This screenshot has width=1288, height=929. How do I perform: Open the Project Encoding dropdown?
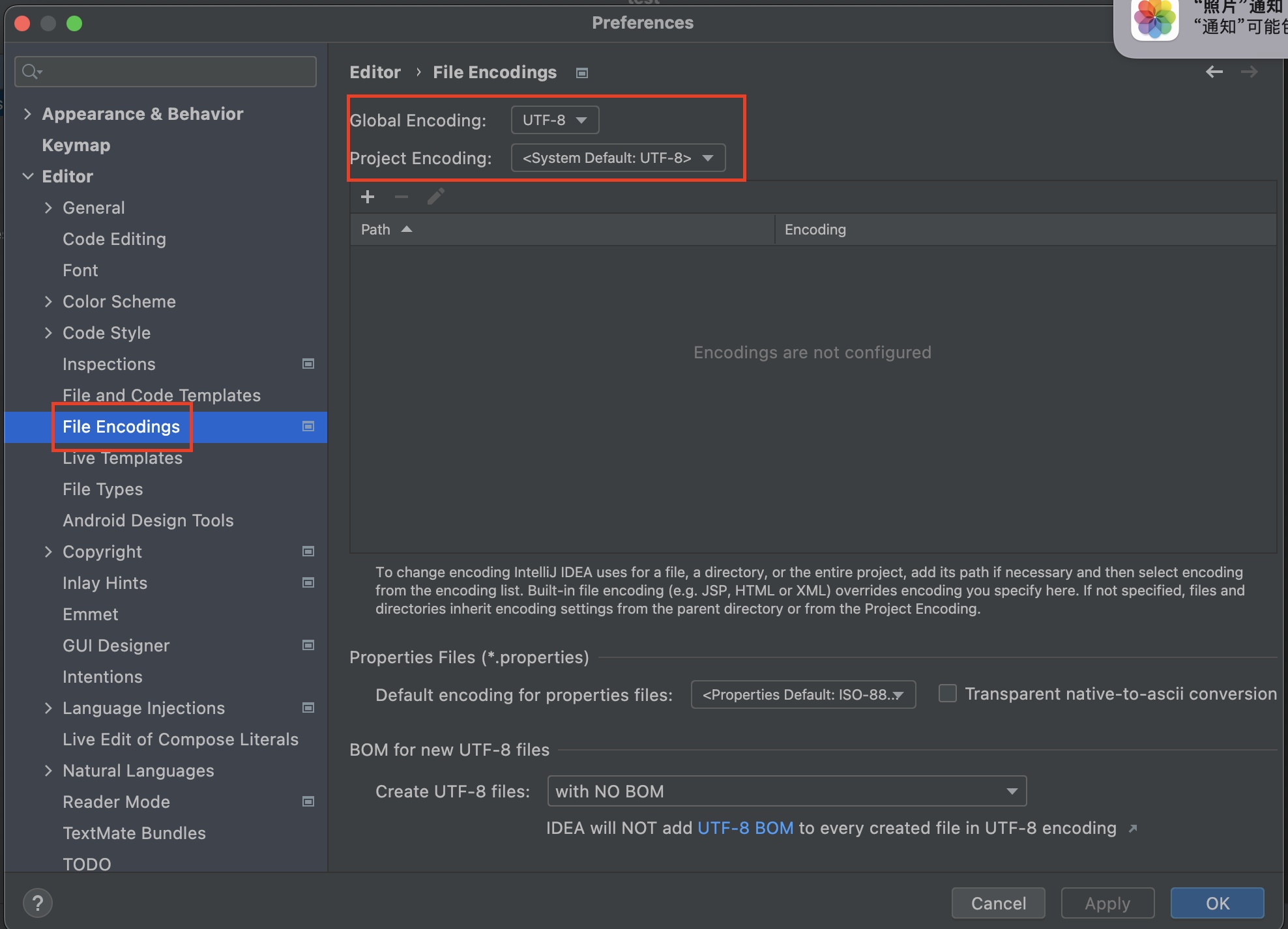(617, 158)
